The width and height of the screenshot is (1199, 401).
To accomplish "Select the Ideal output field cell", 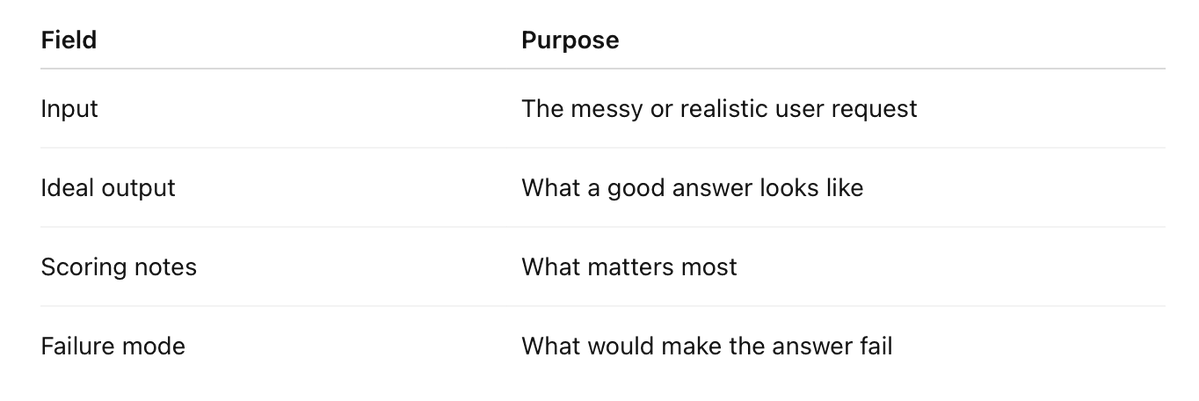I will (108, 187).
